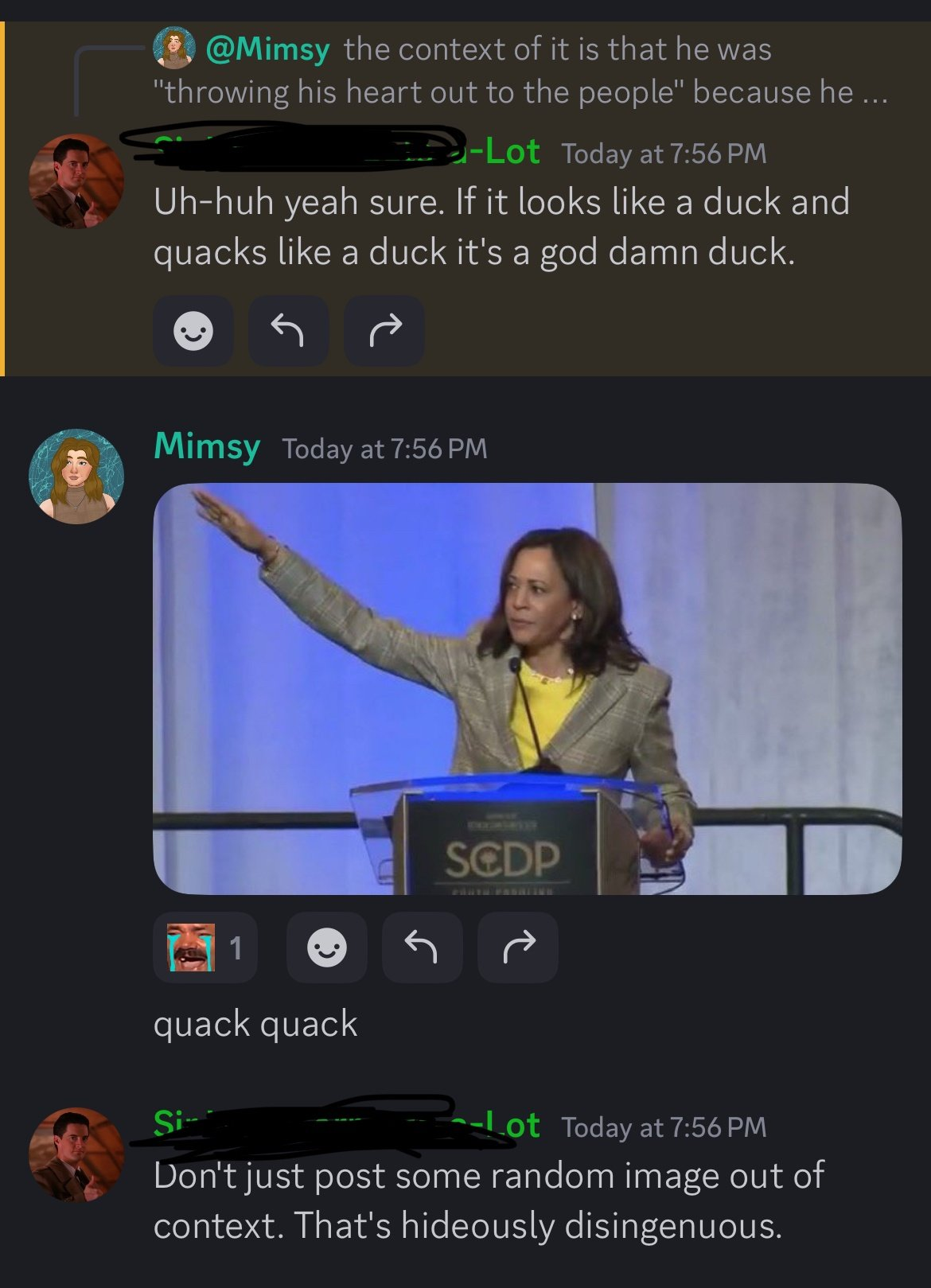
Task: Open avatar of the user with highlighted duck message
Action: (76, 181)
